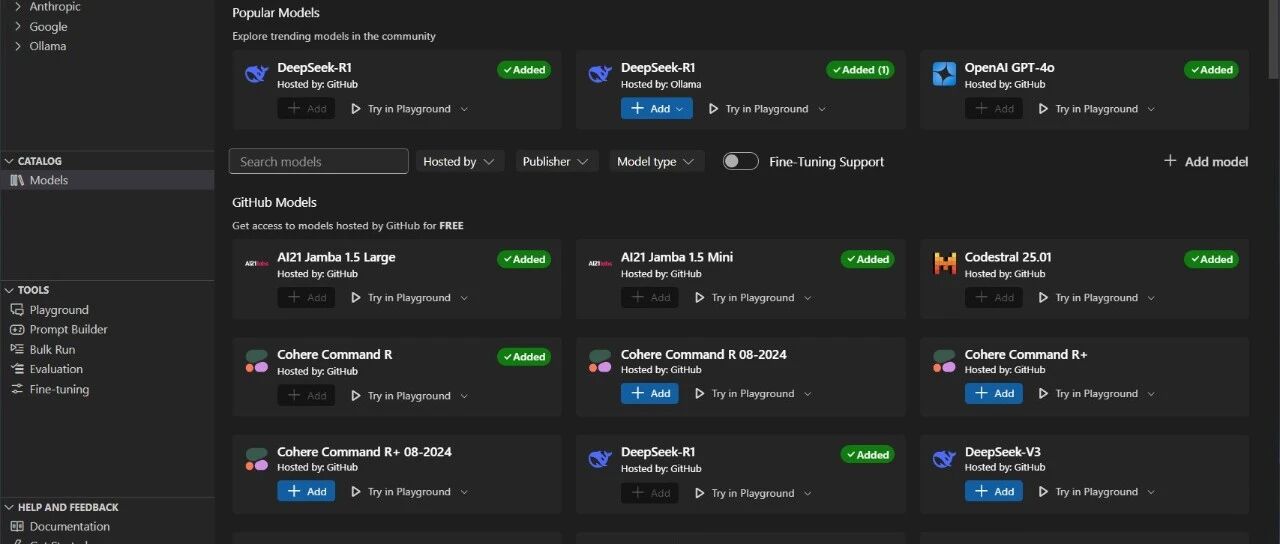Click play icon on OpenAI GPT-4o card
The height and width of the screenshot is (544, 1280).
tap(1043, 109)
